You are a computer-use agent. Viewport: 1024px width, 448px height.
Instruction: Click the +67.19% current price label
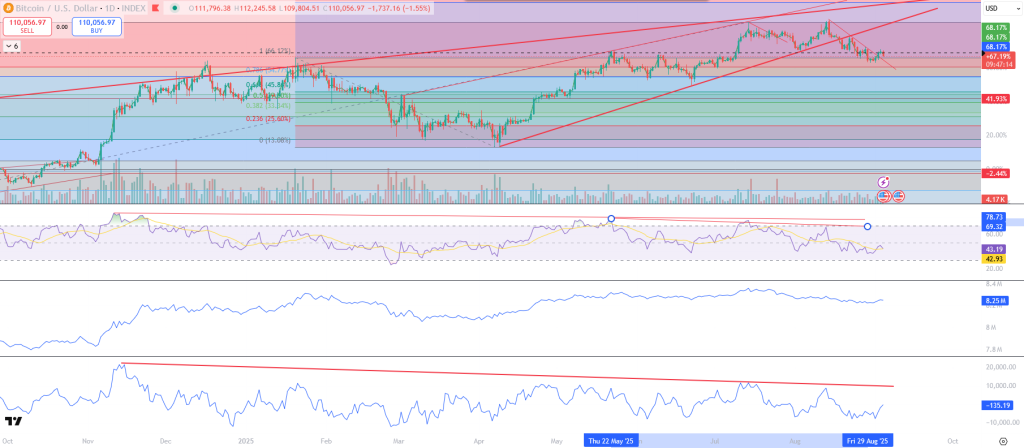pos(997,56)
